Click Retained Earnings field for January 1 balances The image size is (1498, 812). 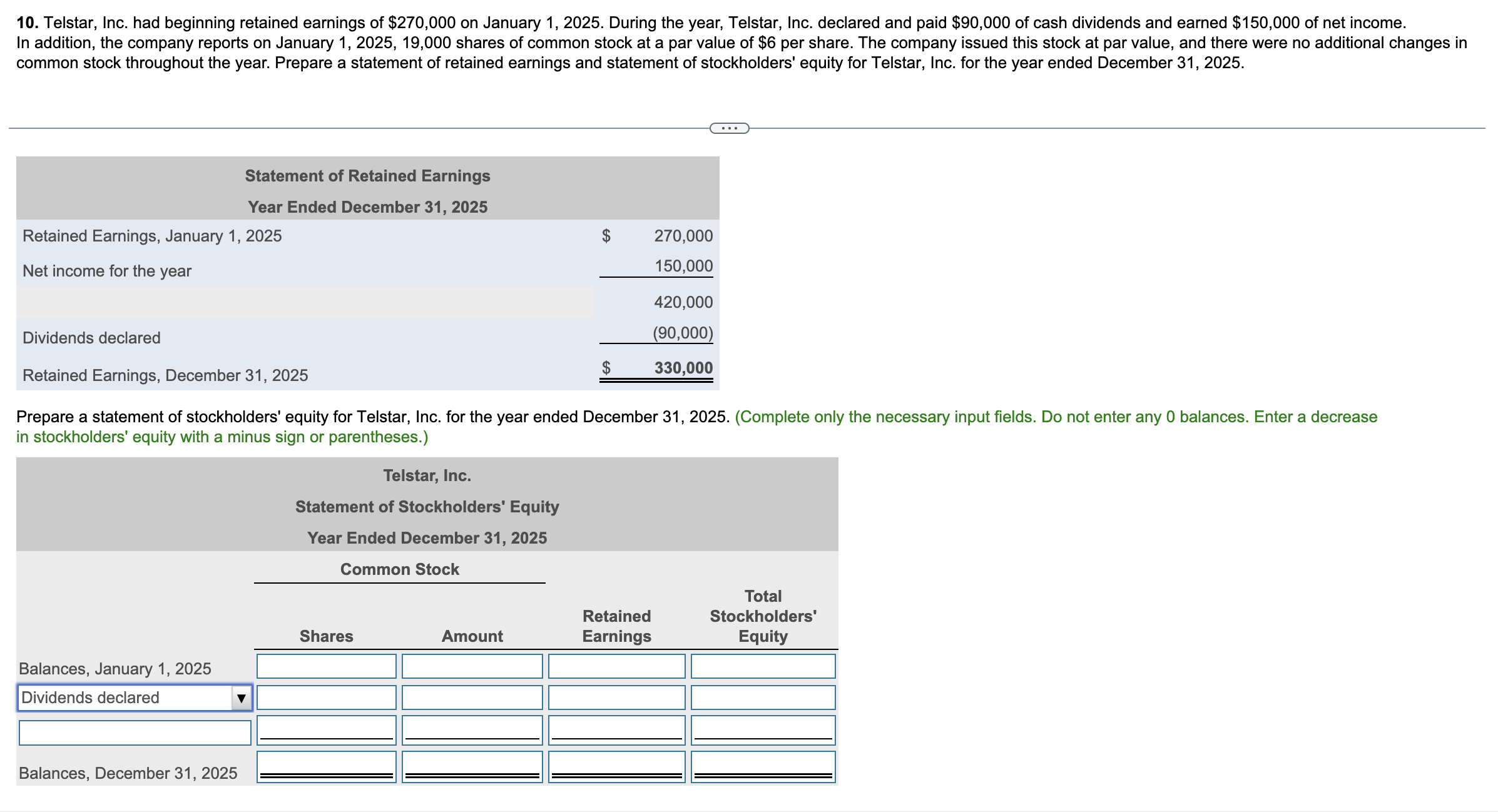(616, 666)
